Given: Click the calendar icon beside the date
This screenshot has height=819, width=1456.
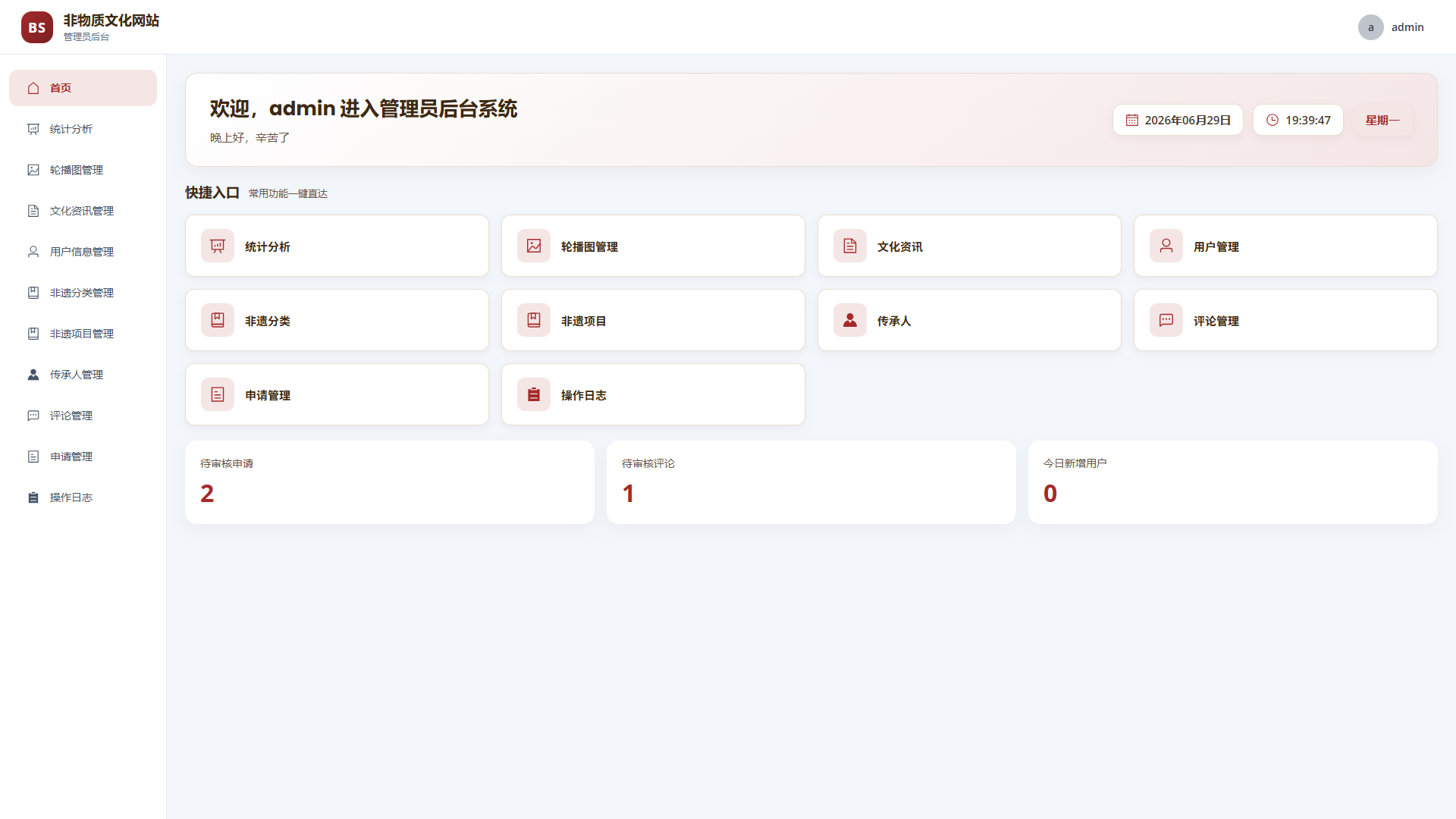Looking at the screenshot, I should coord(1132,120).
